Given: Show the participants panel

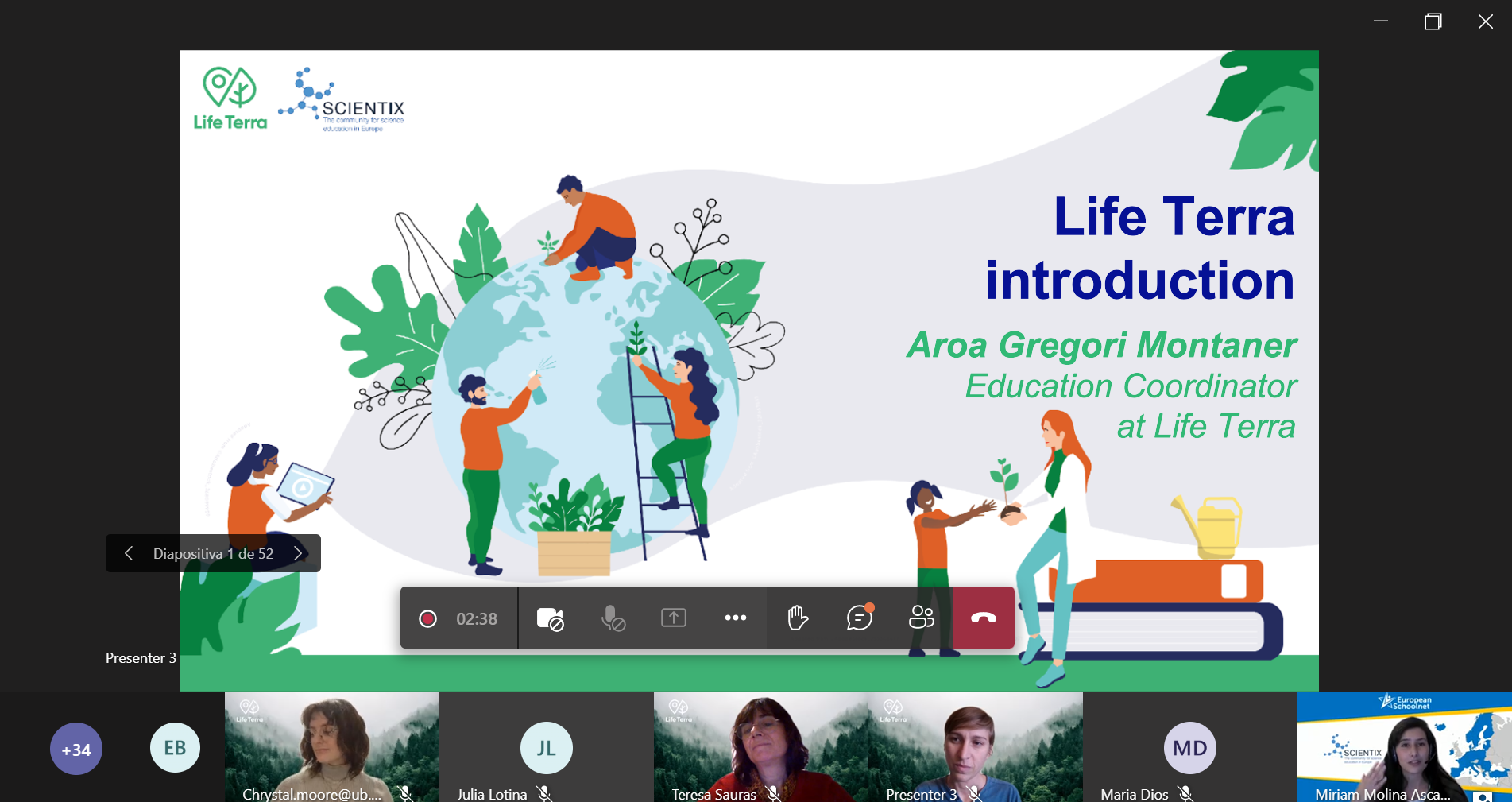Looking at the screenshot, I should pos(922,618).
